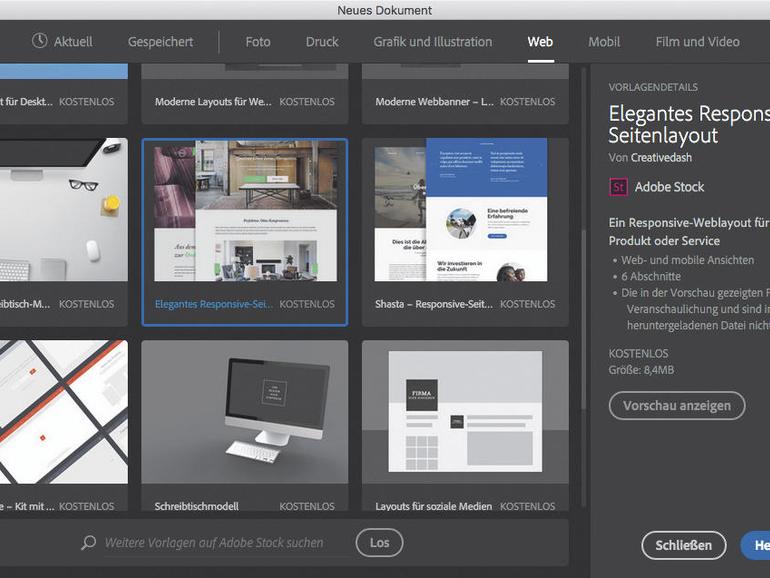The width and height of the screenshot is (770, 578).
Task: Open the Mobil tab
Action: click(x=604, y=42)
